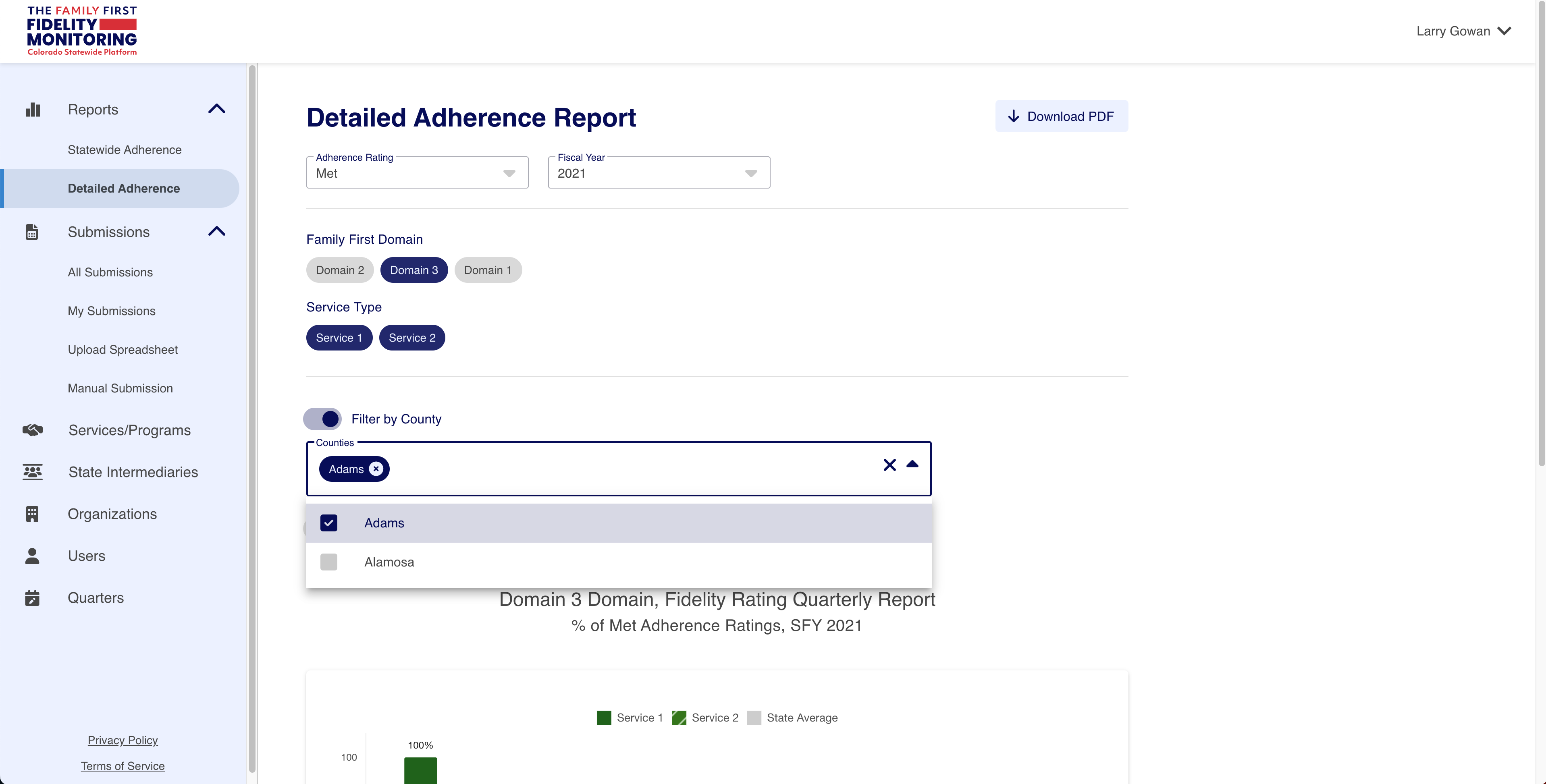This screenshot has height=784, width=1546.
Task: Go to All Submissions
Action: pyautogui.click(x=110, y=272)
